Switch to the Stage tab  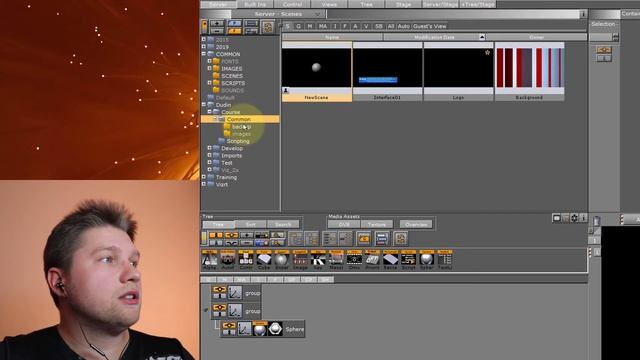click(403, 4)
